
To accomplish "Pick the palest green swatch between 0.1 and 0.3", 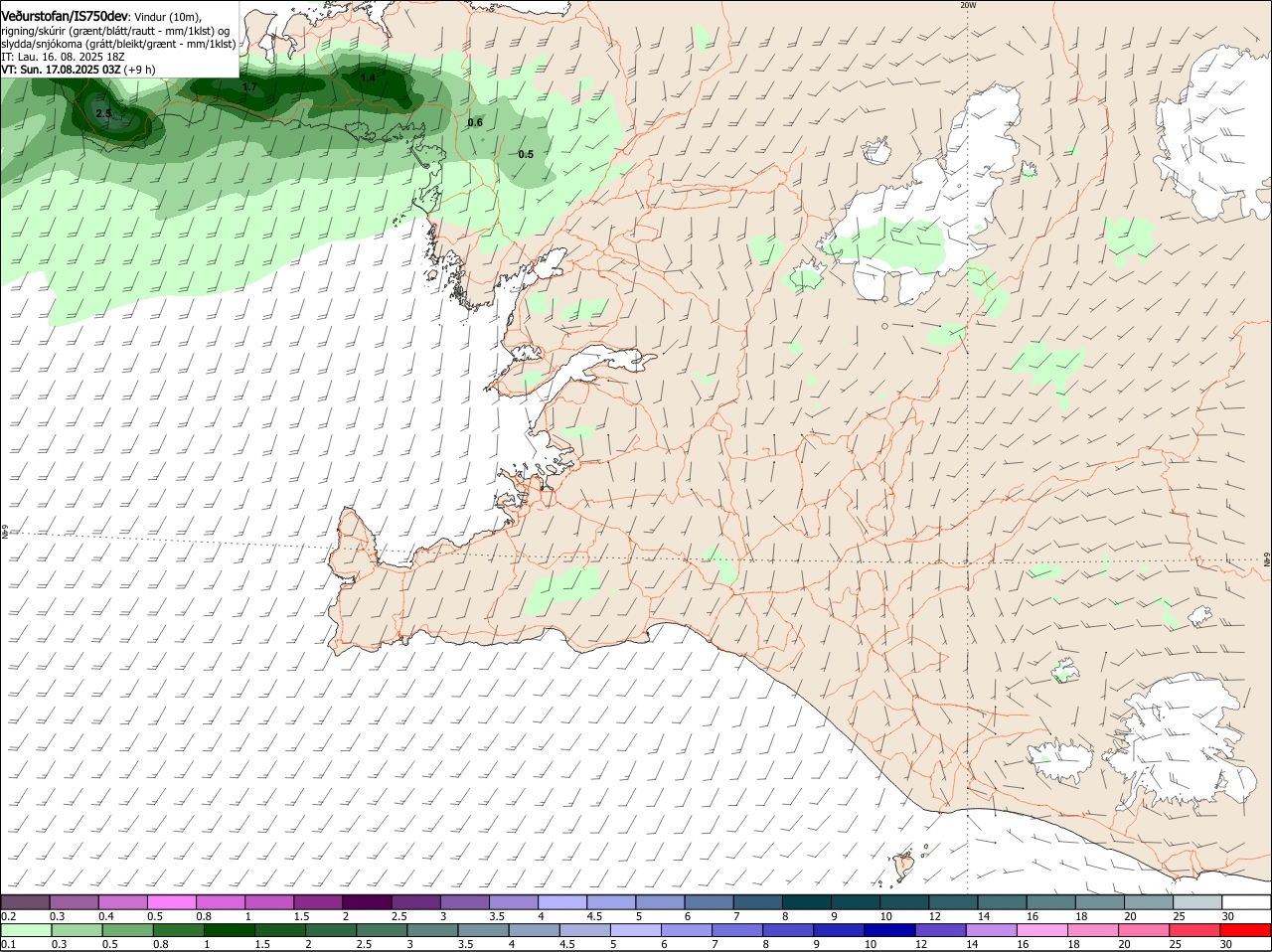I will coord(25,929).
